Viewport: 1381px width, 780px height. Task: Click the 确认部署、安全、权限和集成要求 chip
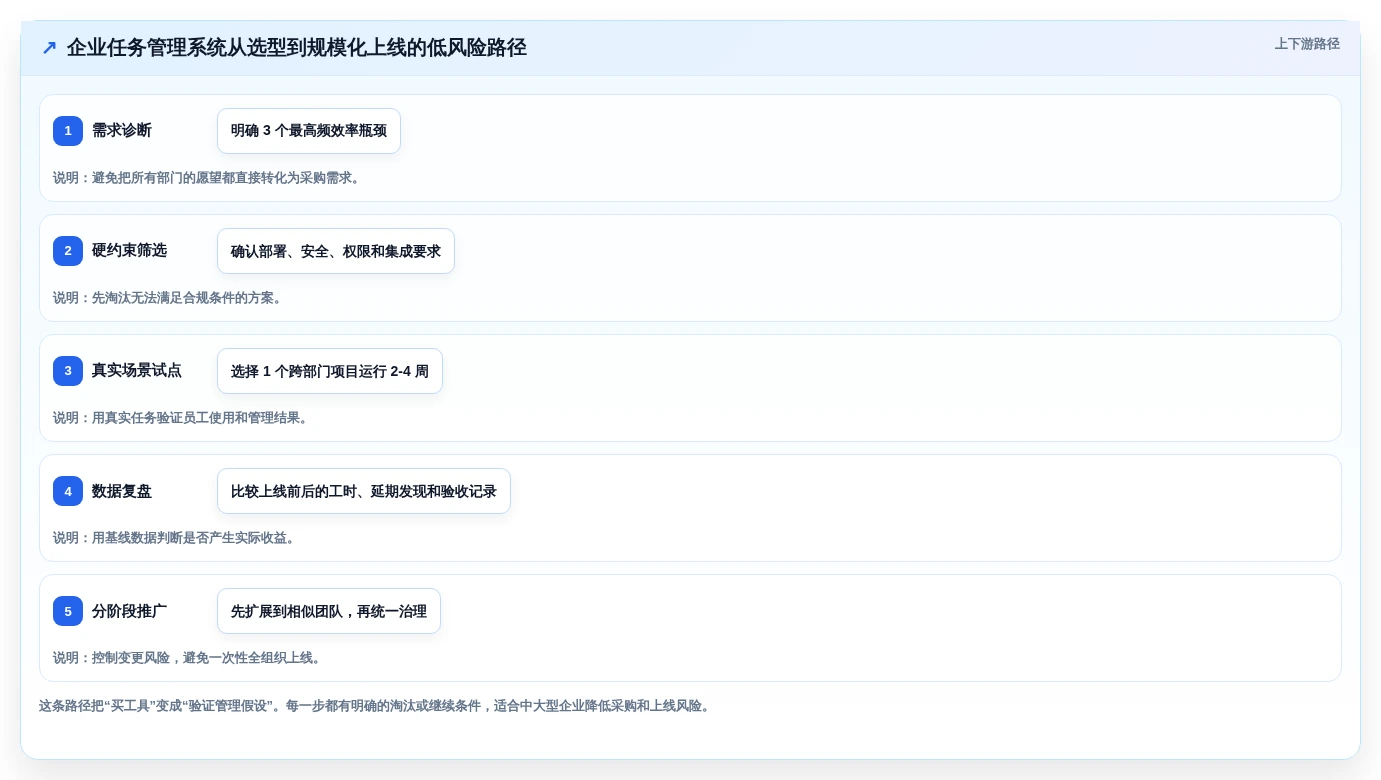point(336,251)
